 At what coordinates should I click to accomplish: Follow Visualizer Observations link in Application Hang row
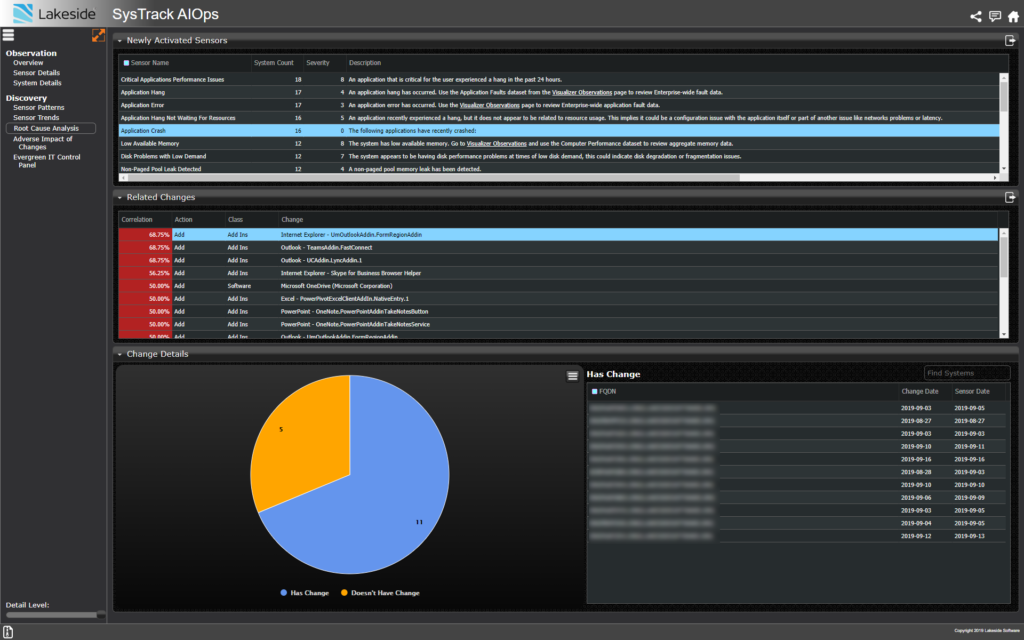tap(582, 92)
